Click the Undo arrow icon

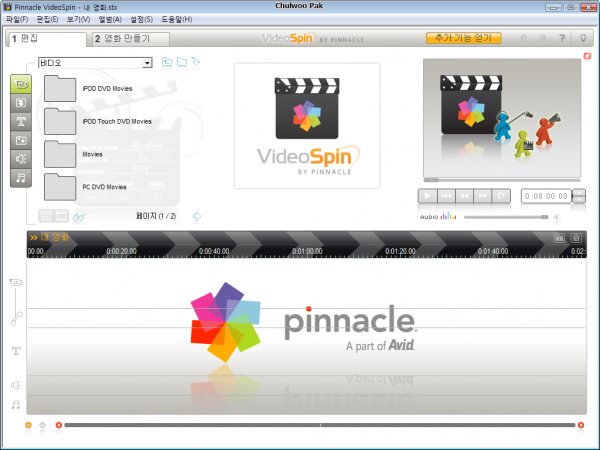[x=523, y=38]
